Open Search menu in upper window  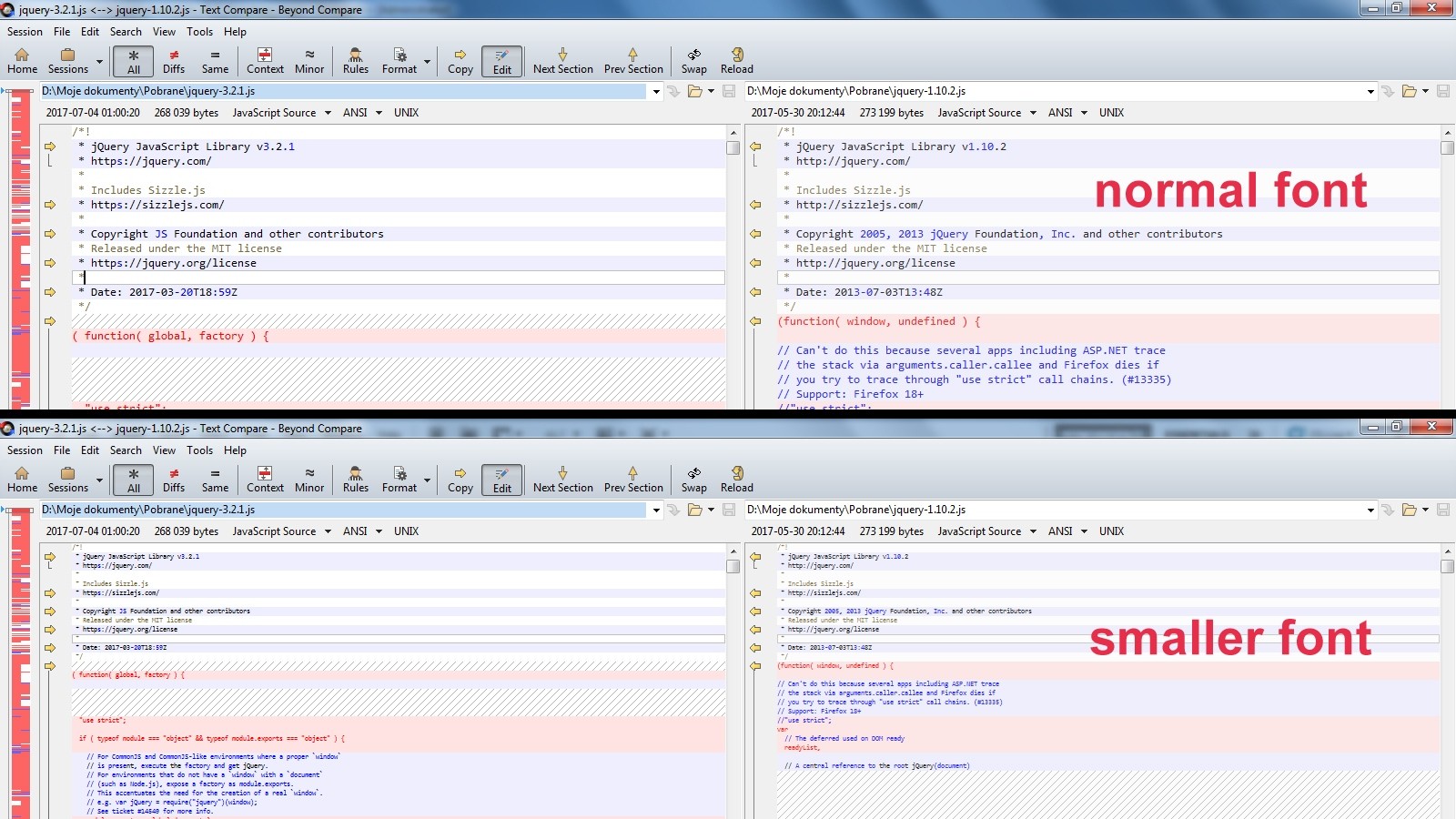[126, 32]
